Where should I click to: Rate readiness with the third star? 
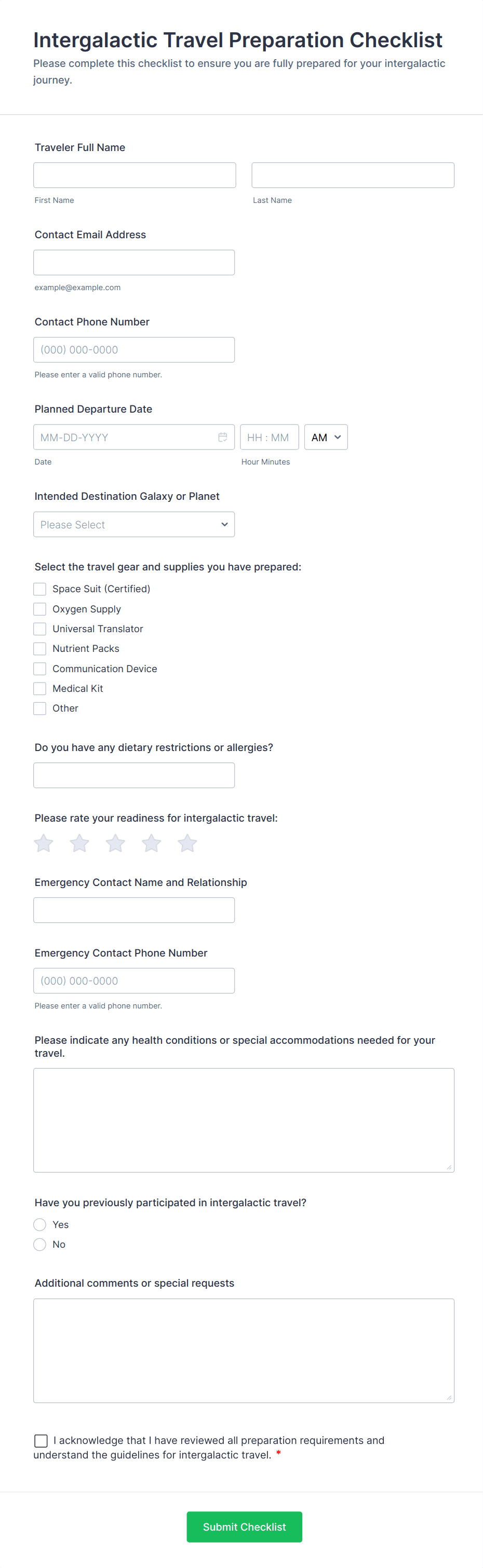click(x=115, y=843)
